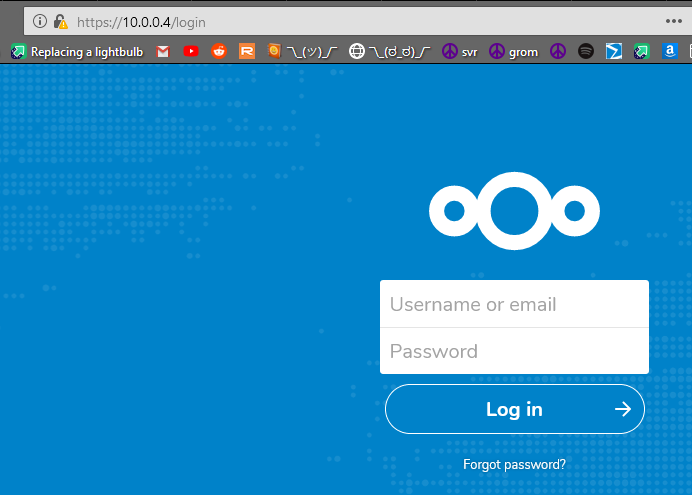The height and width of the screenshot is (495, 692).
Task: Open the YouTube bookmark icon
Action: click(191, 52)
